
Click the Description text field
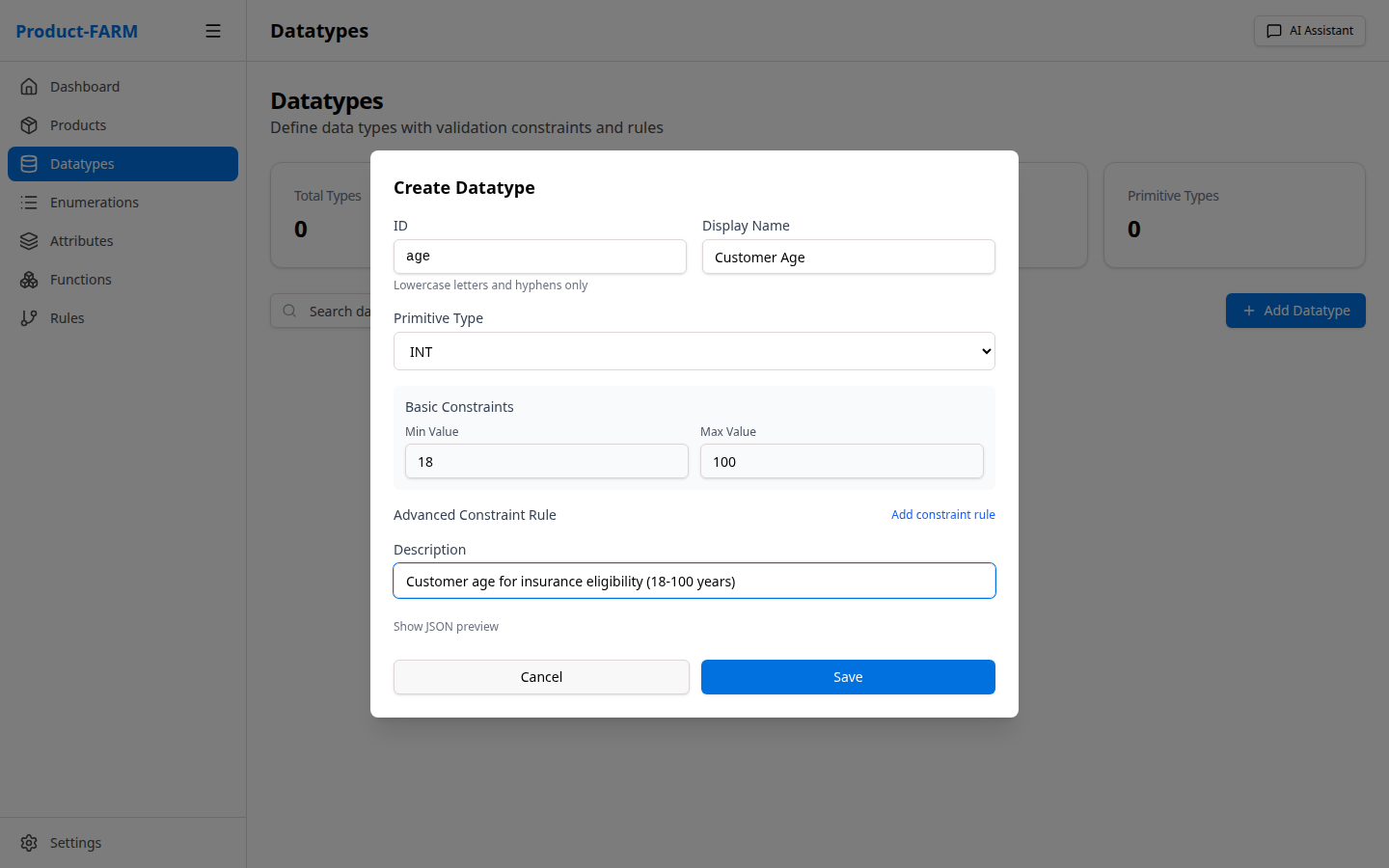tap(694, 581)
